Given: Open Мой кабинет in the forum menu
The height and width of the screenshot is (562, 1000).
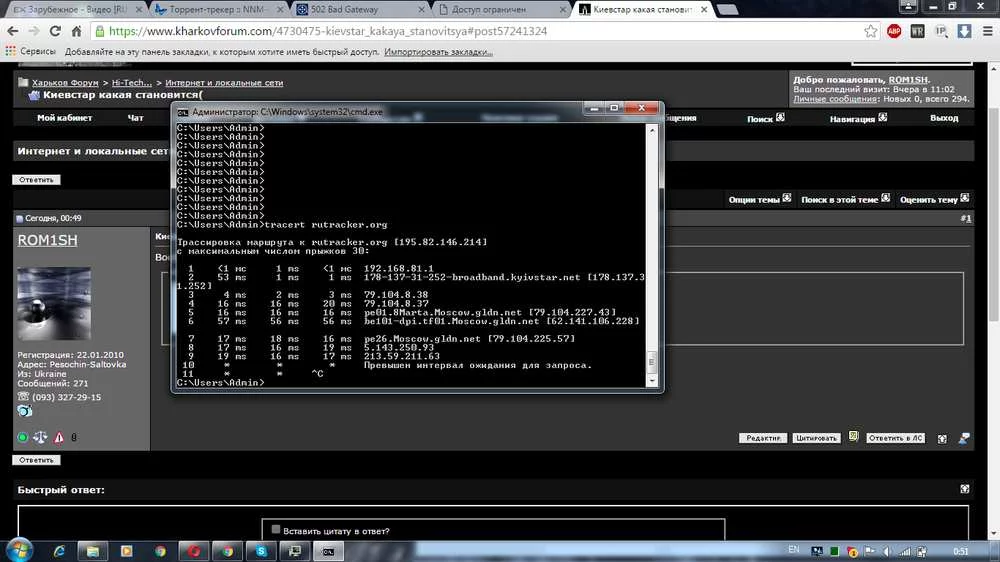Looking at the screenshot, I should coord(64,117).
